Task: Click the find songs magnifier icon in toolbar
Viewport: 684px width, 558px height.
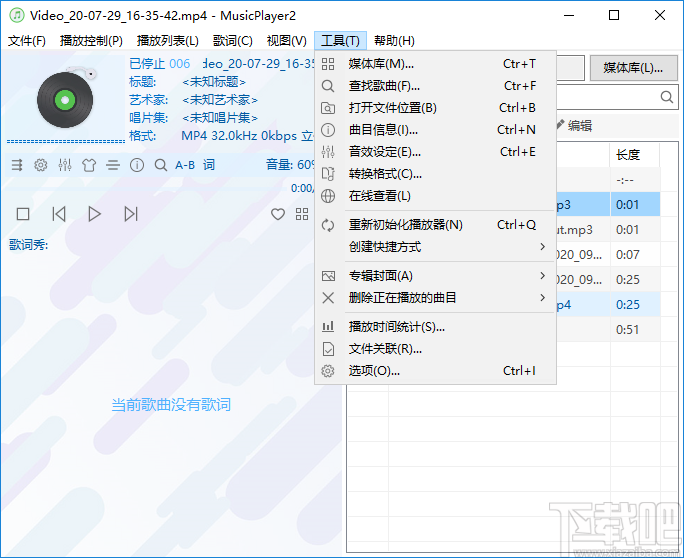Action: (x=161, y=165)
